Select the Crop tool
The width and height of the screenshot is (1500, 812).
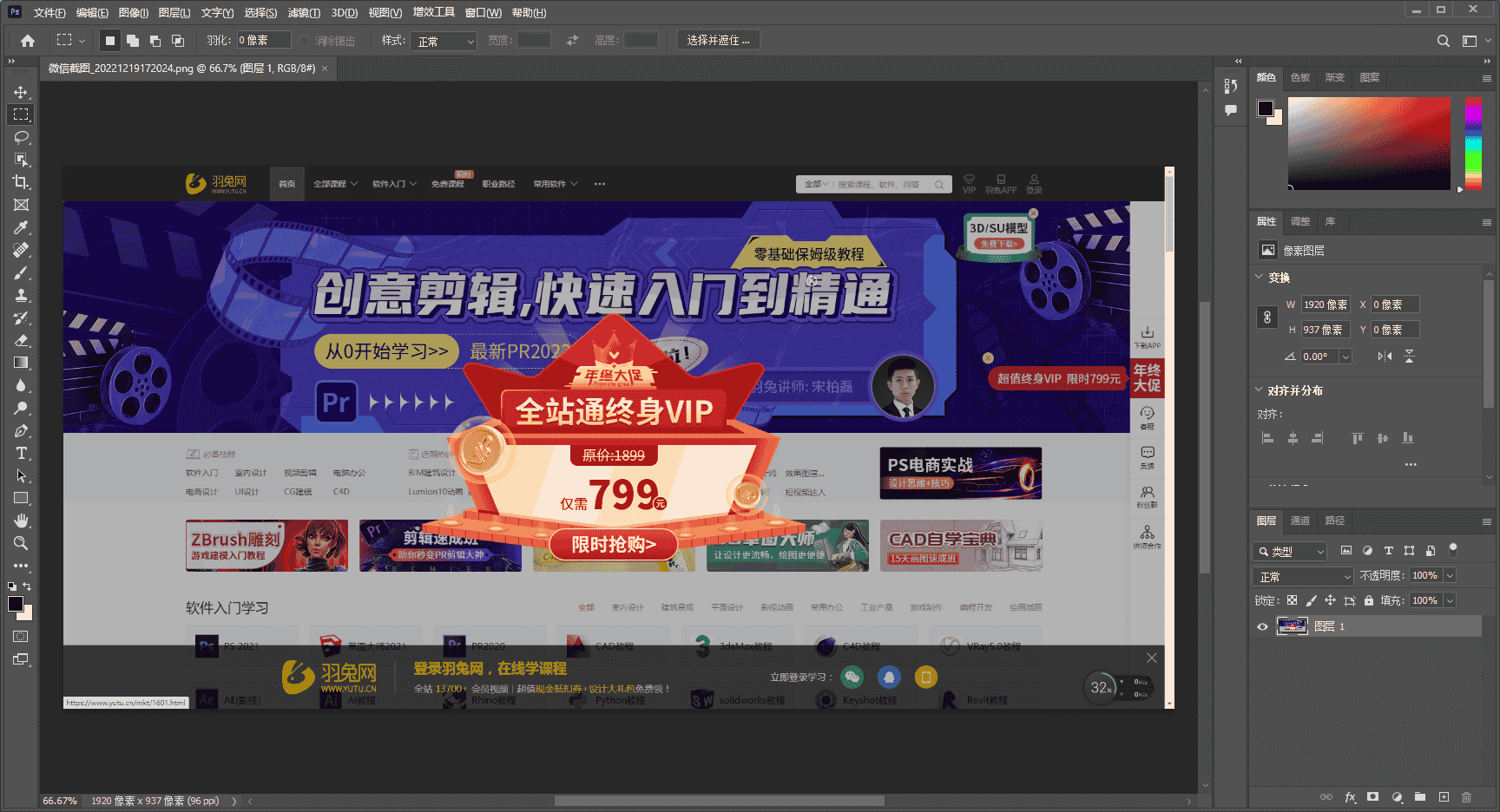[x=21, y=182]
